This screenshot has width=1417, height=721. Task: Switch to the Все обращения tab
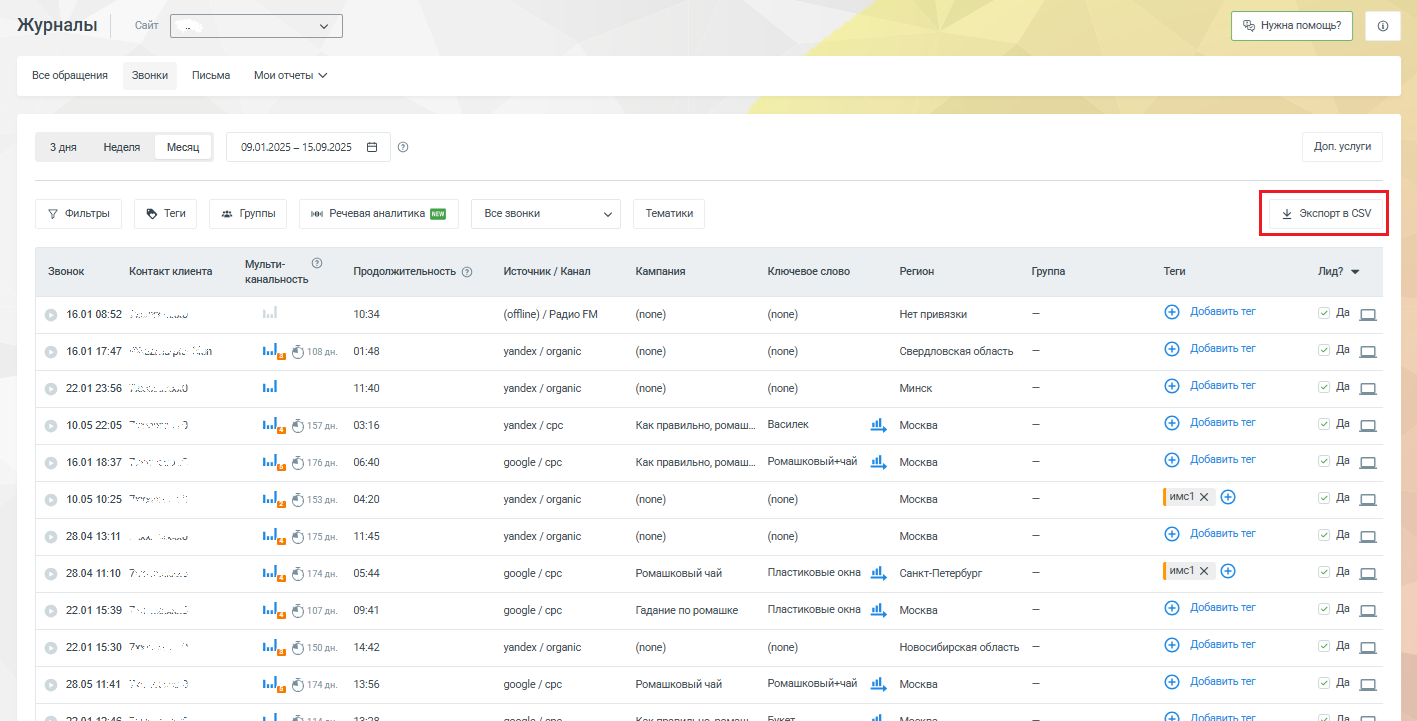(70, 75)
